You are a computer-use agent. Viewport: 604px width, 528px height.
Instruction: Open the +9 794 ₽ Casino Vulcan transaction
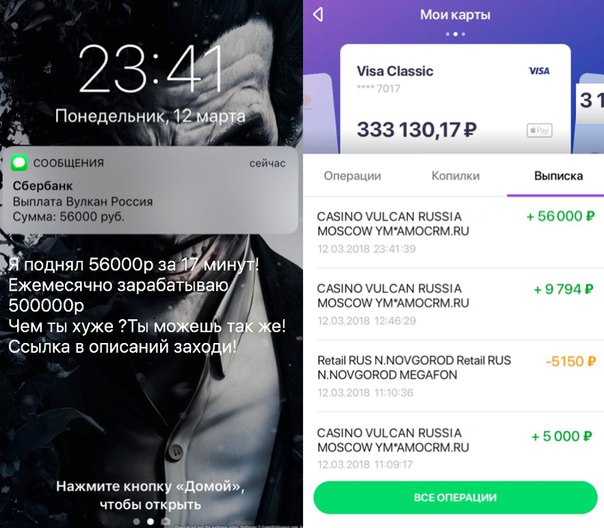click(x=455, y=304)
